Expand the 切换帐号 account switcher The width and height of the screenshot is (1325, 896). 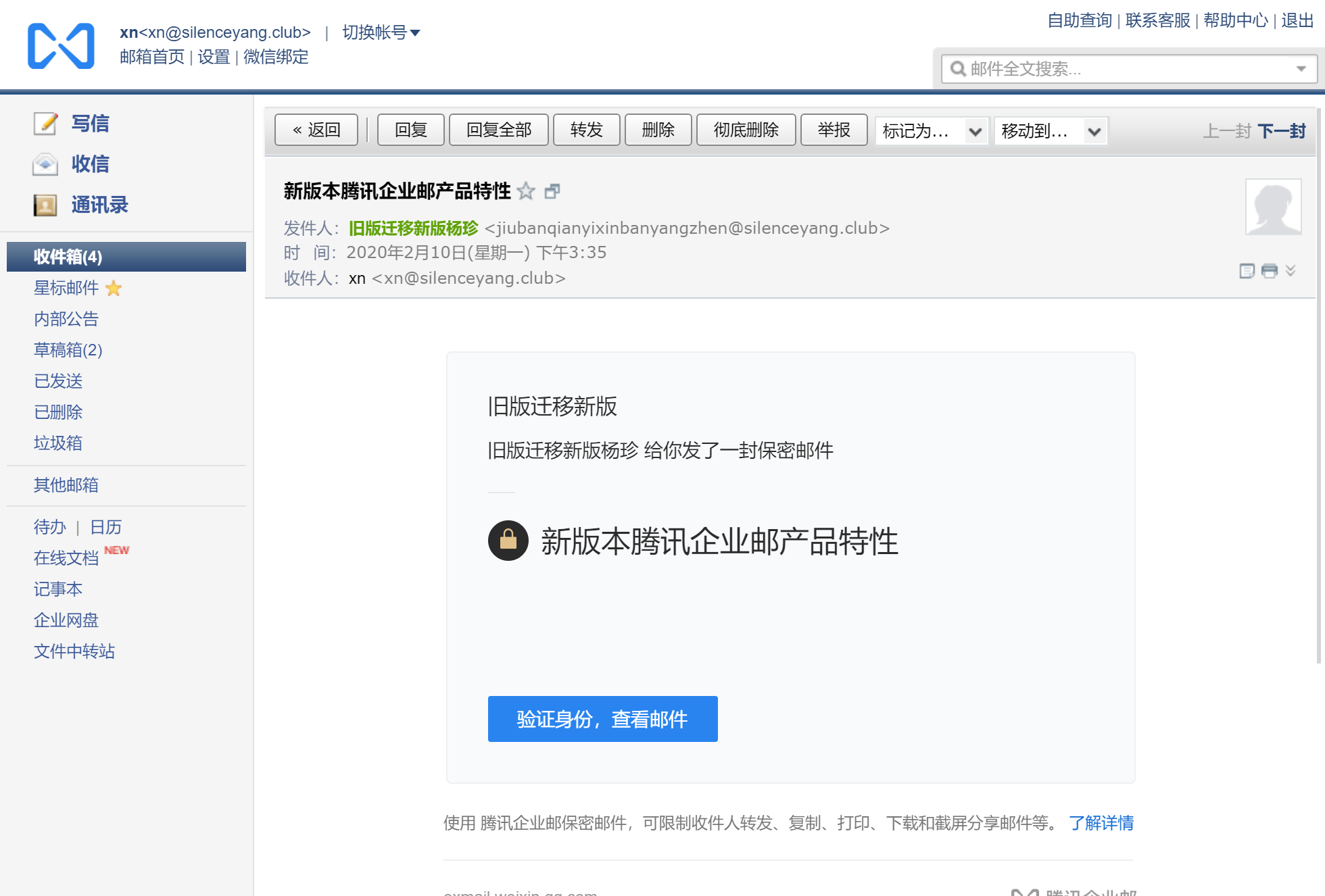(380, 32)
